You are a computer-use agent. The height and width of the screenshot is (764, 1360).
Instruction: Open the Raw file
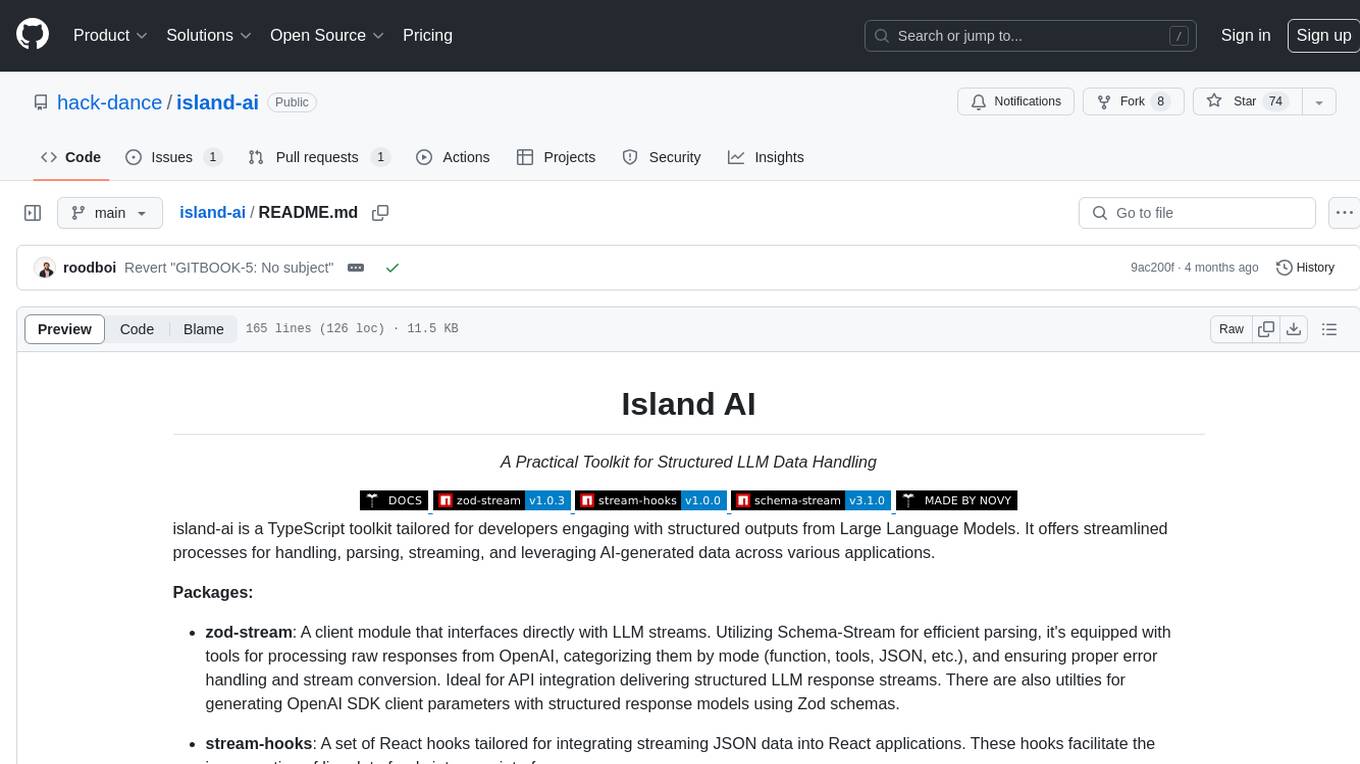1231,329
